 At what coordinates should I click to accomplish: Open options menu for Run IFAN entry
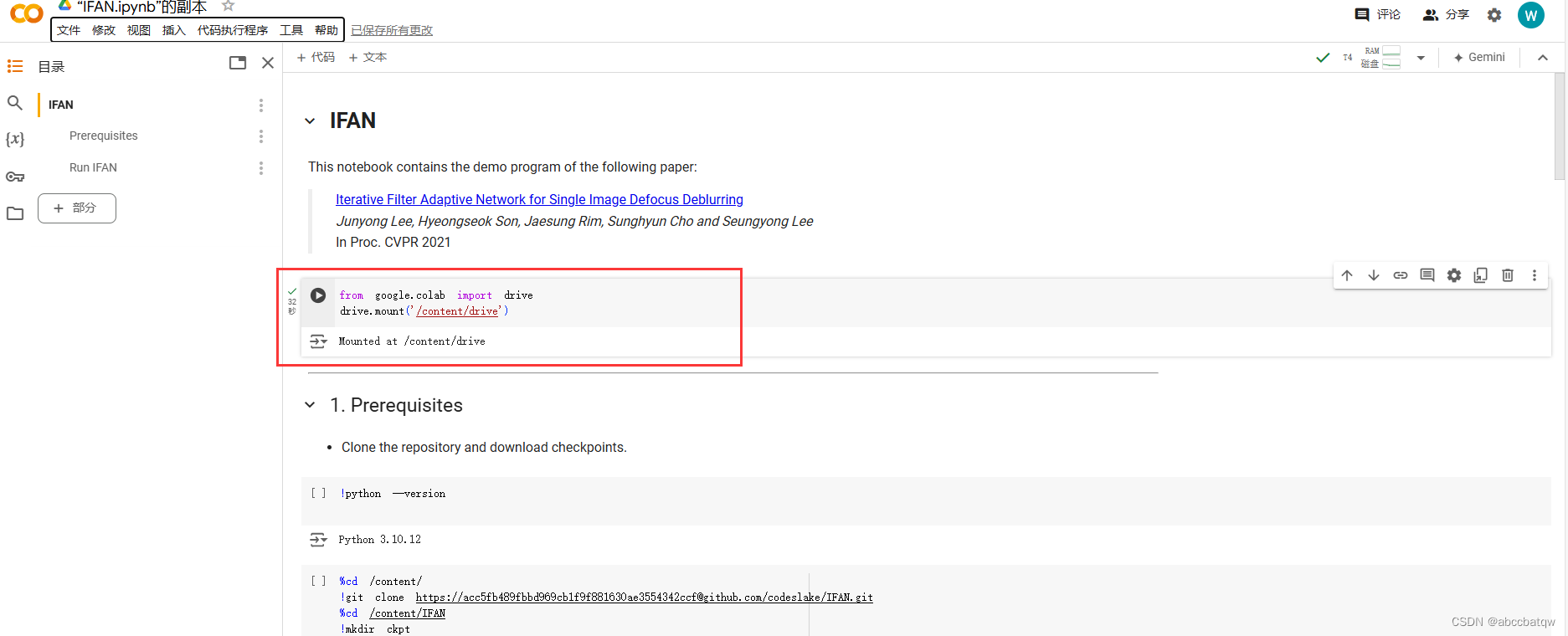(x=261, y=167)
